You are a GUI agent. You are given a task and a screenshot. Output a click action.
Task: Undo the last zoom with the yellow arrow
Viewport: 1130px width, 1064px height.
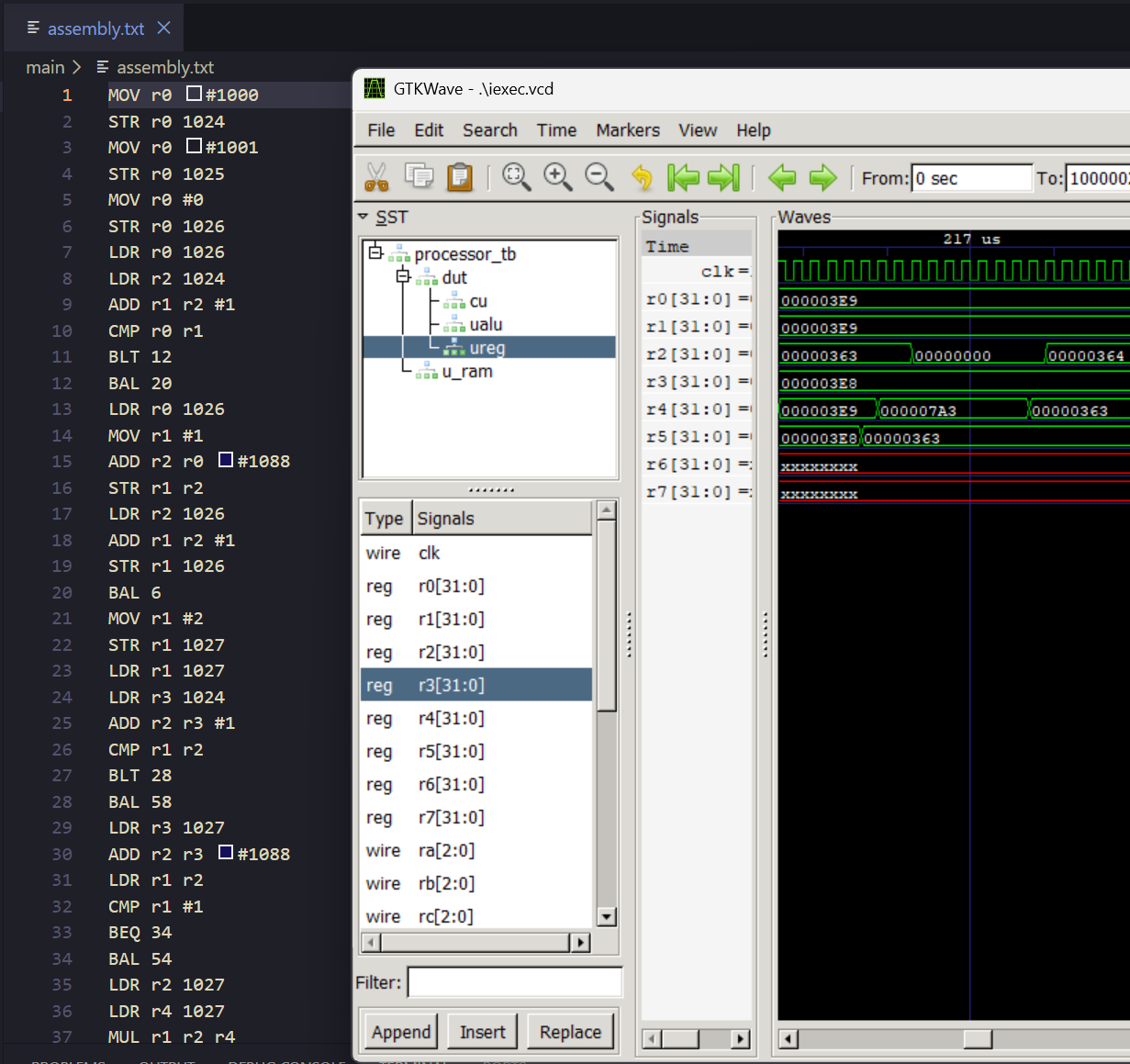point(642,176)
